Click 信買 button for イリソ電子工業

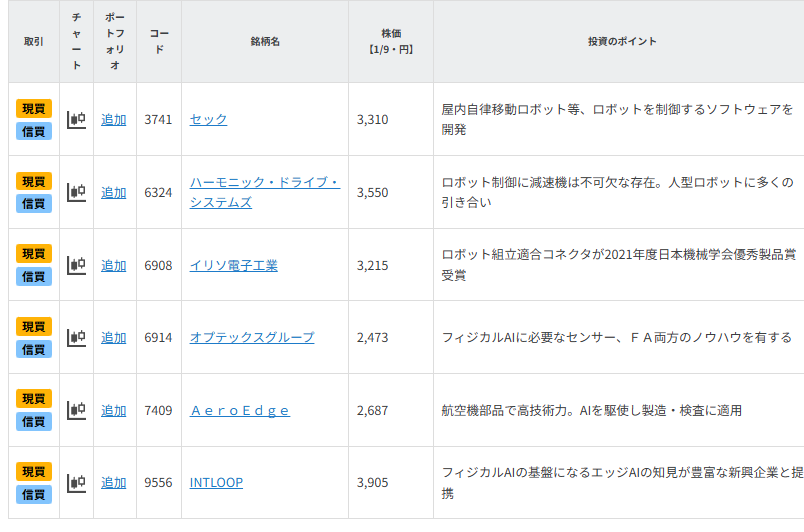tap(34, 277)
